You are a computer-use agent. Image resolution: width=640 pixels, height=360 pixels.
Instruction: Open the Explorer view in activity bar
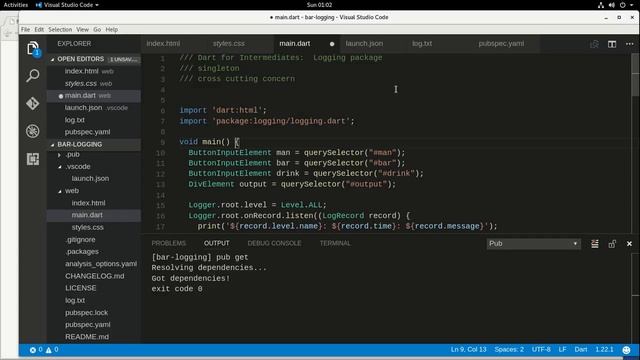33,49
